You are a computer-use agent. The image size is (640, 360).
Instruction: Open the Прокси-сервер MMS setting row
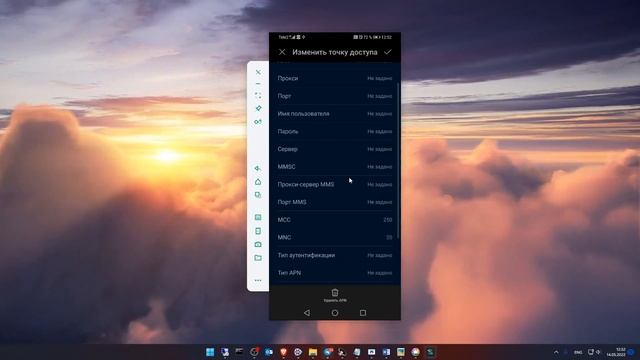point(335,184)
